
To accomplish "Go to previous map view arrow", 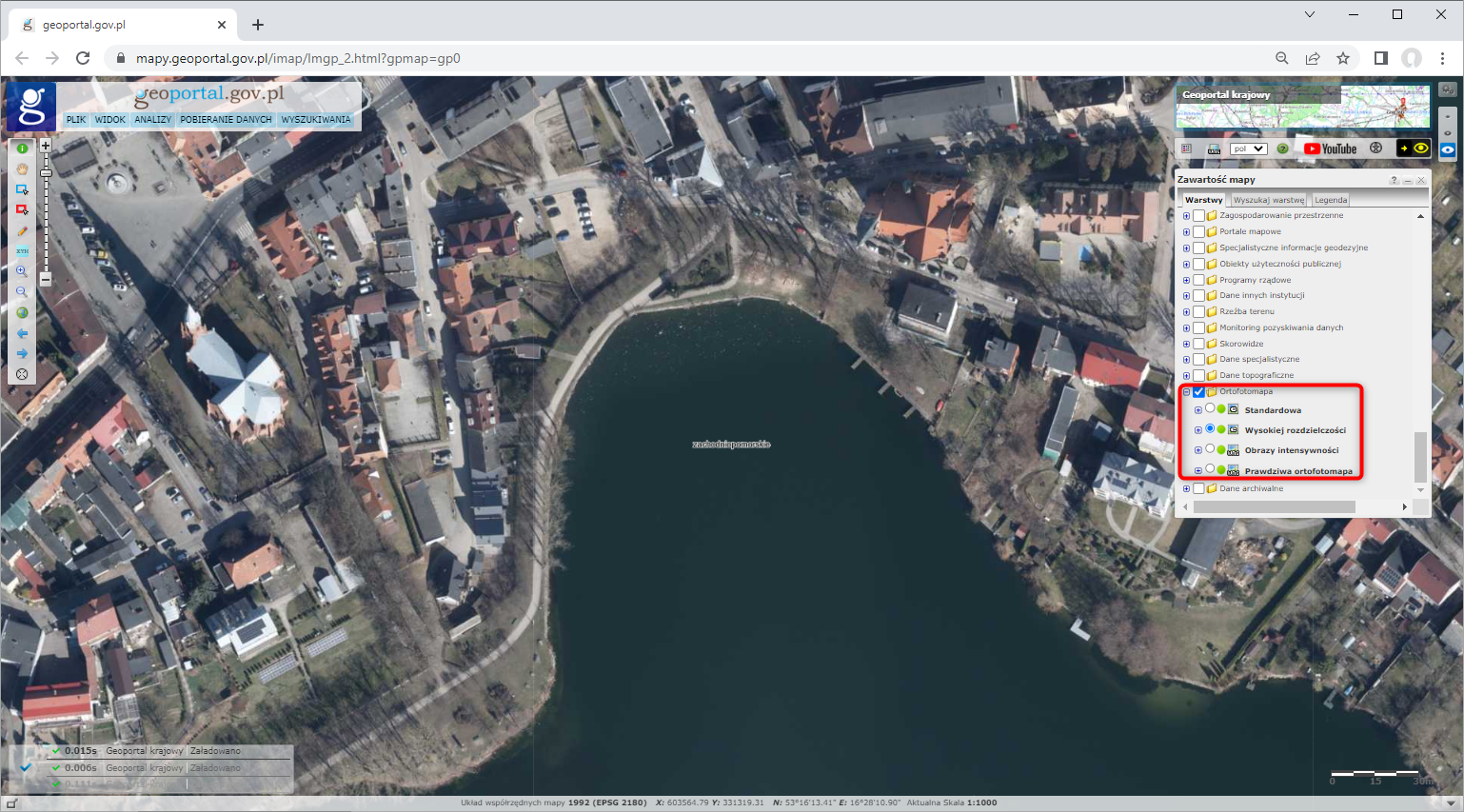I will (22, 333).
